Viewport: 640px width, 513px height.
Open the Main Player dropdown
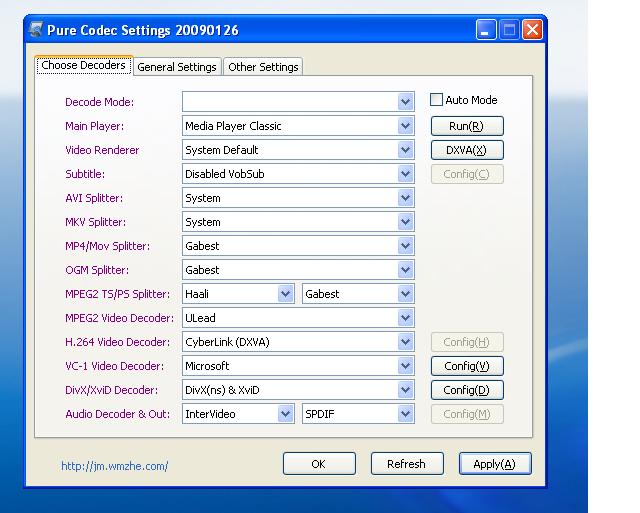pos(298,126)
